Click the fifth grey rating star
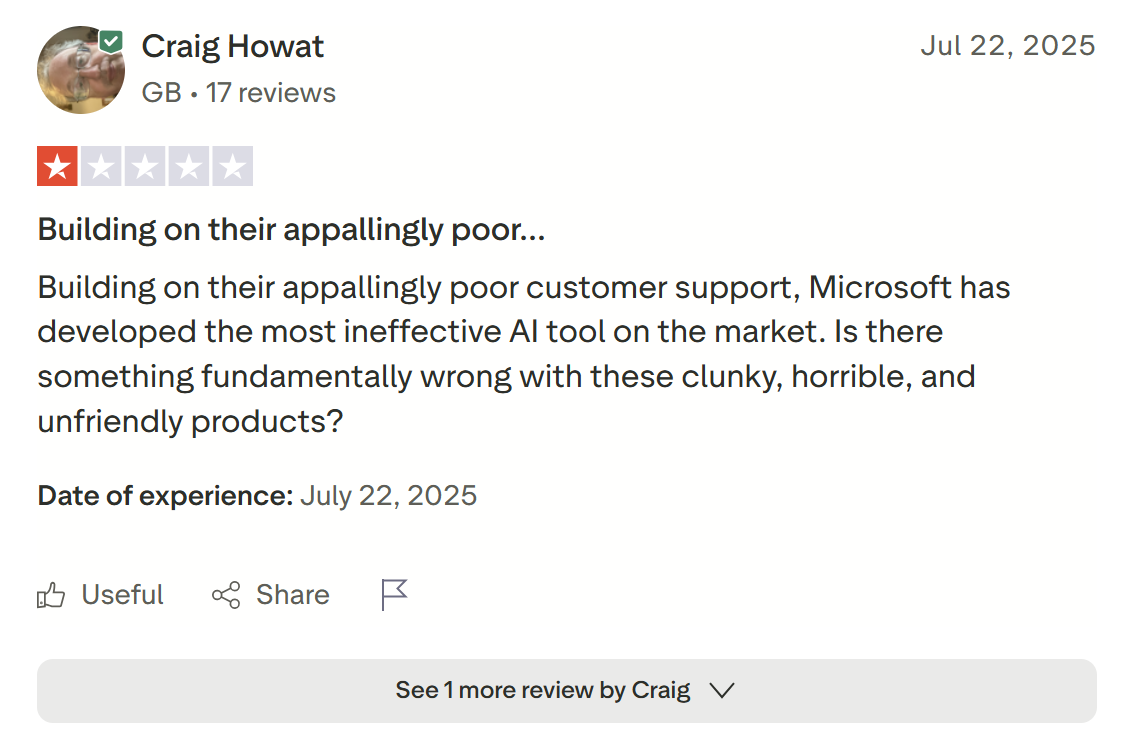Image resolution: width=1136 pixels, height=734 pixels. click(x=233, y=166)
